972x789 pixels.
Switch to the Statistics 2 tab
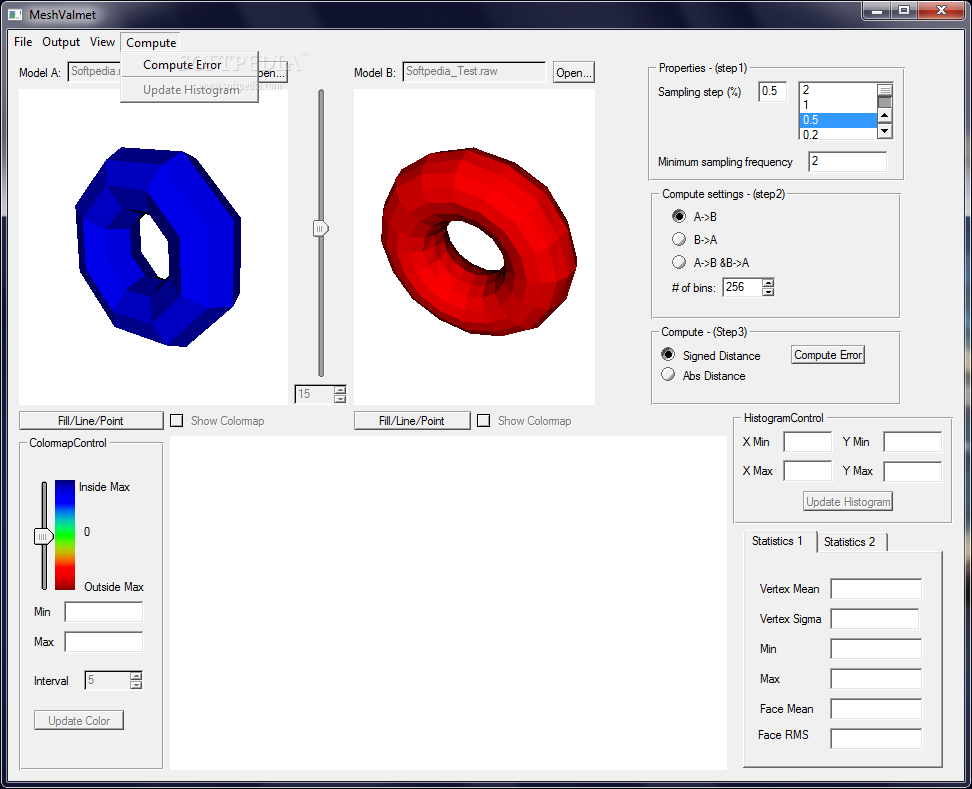coord(849,542)
